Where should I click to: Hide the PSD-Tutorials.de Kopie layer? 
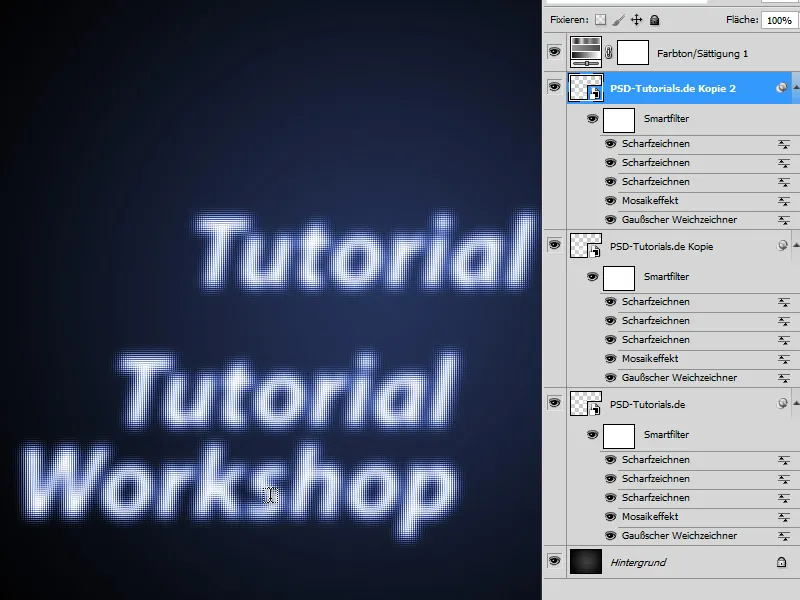(x=555, y=245)
